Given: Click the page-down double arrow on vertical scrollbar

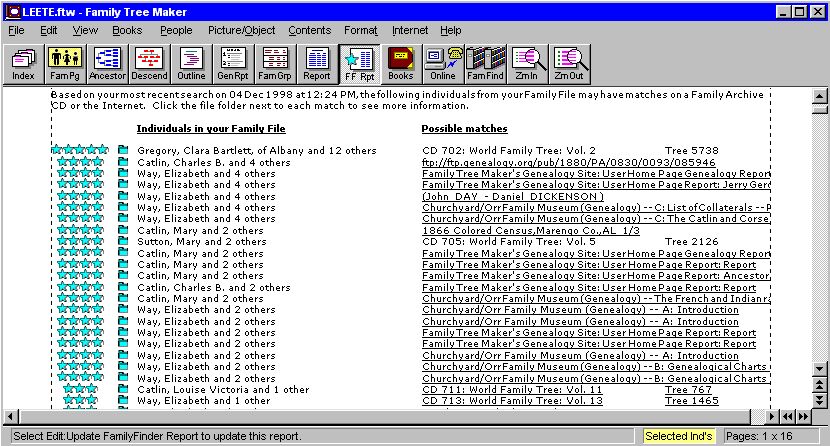Looking at the screenshot, I should [x=819, y=400].
